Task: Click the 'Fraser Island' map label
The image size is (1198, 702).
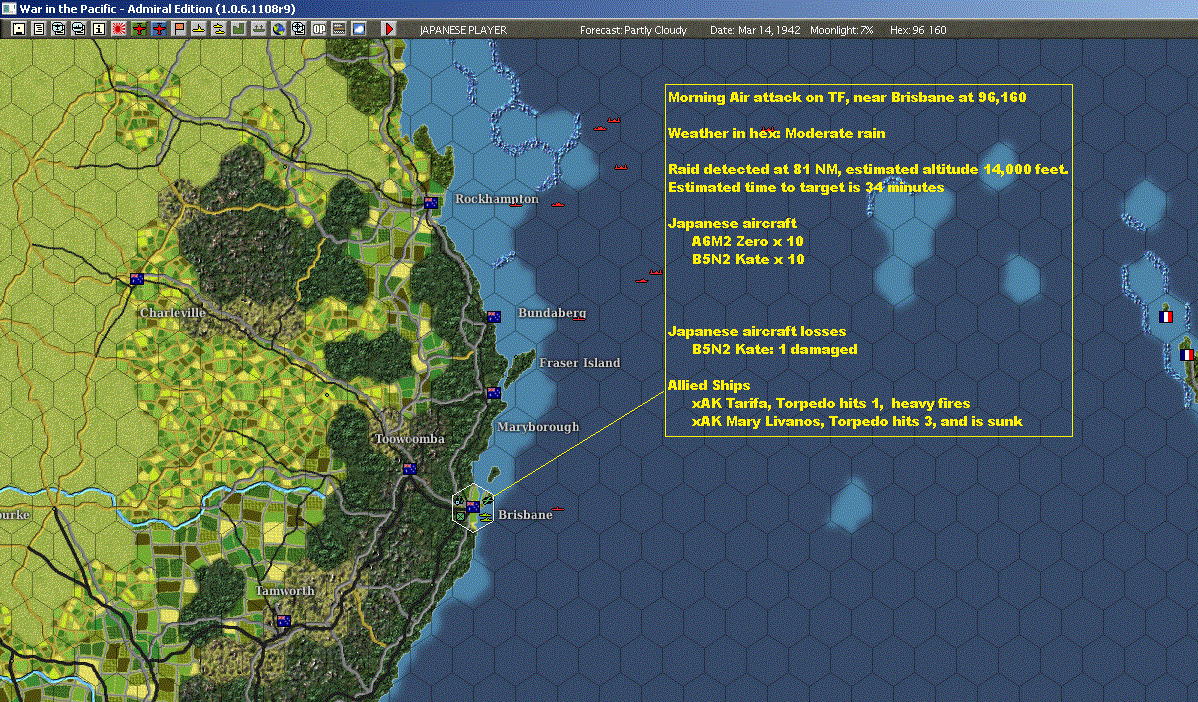Action: (x=580, y=362)
